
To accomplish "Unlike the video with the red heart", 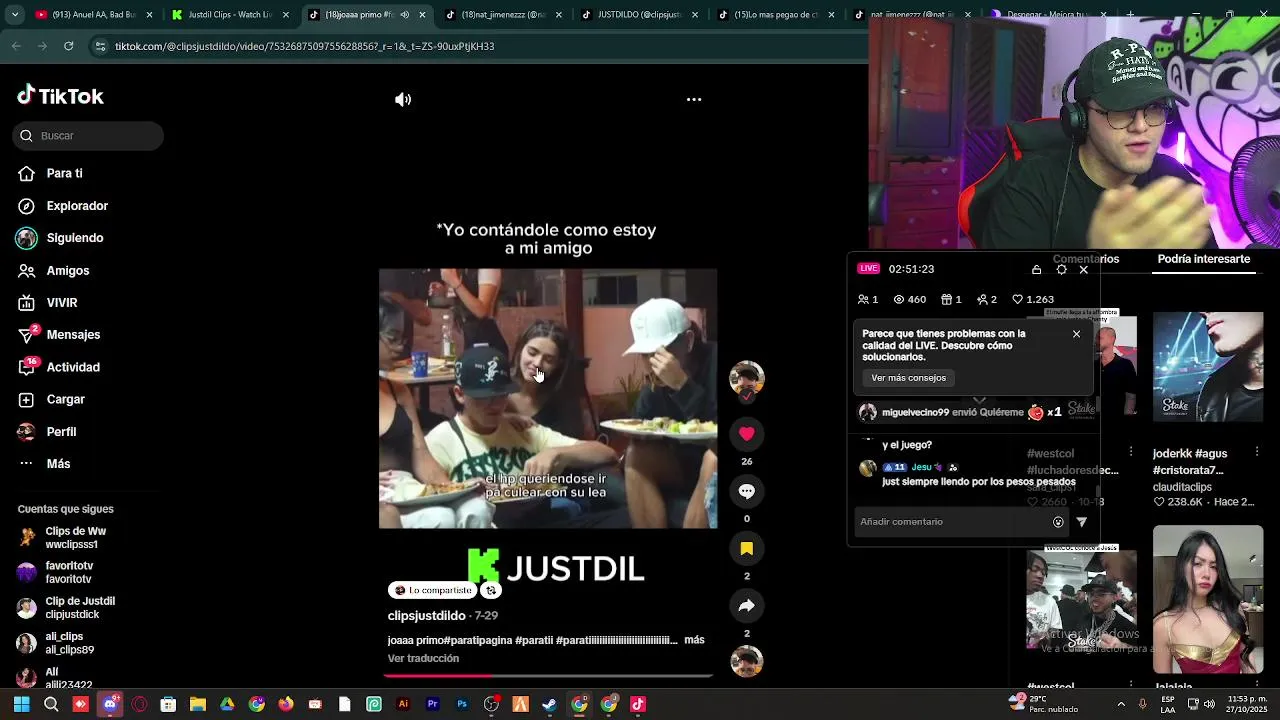I will click(x=746, y=433).
